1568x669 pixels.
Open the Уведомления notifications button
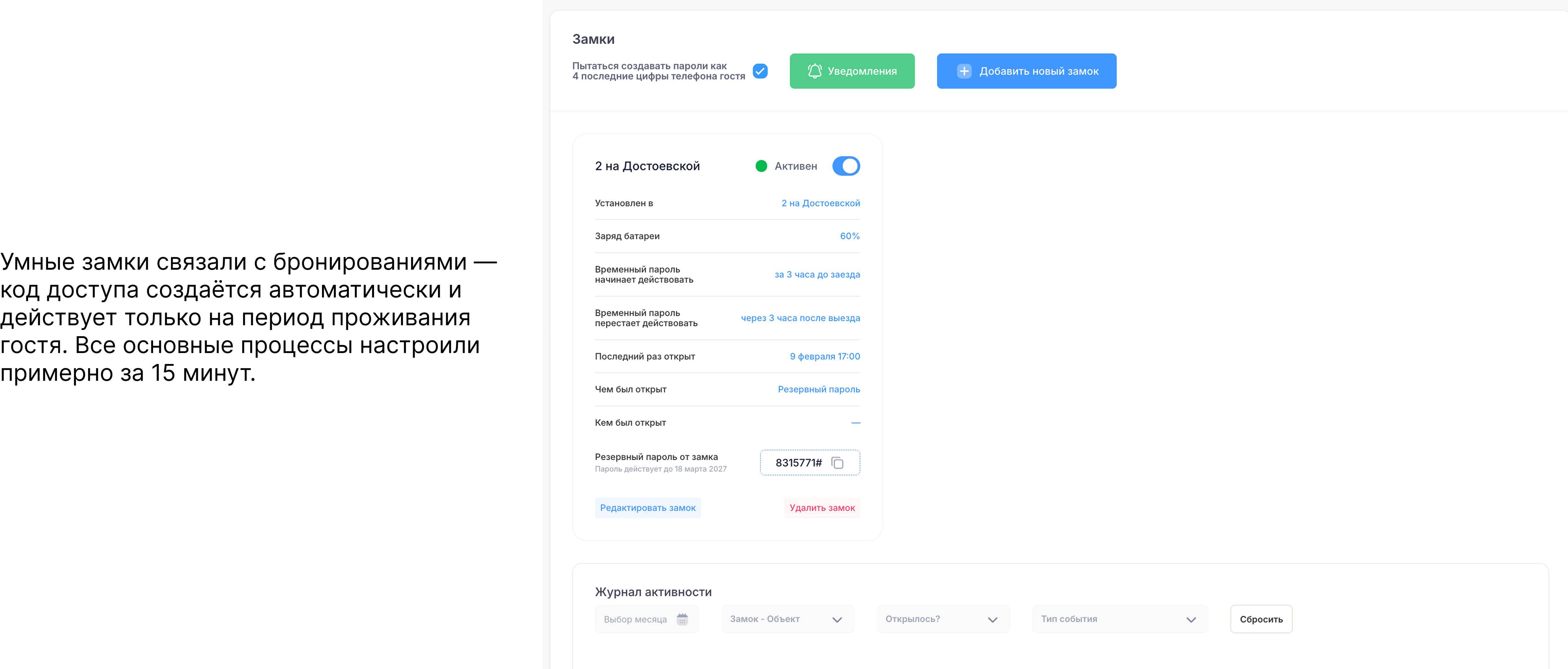(x=852, y=71)
